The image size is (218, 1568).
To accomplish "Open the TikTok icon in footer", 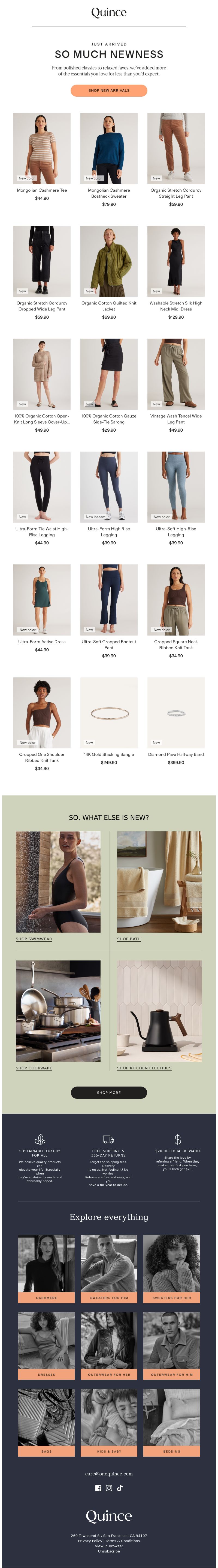I will tap(119, 1488).
